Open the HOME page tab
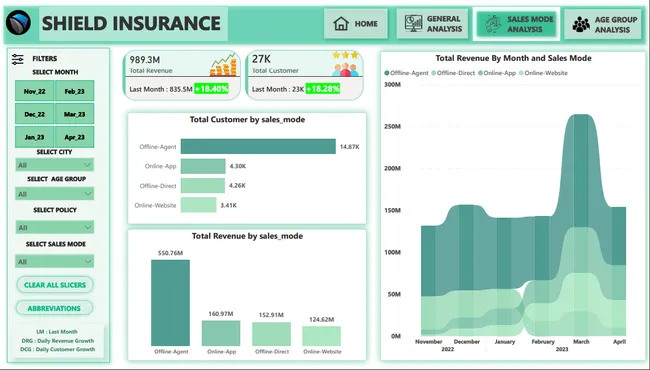 click(356, 24)
